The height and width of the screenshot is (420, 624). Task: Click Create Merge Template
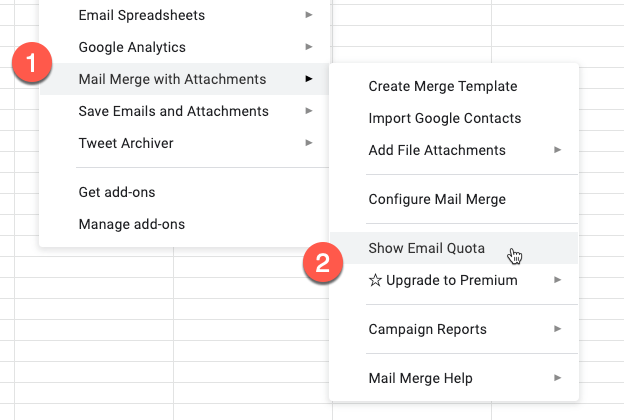[454, 86]
